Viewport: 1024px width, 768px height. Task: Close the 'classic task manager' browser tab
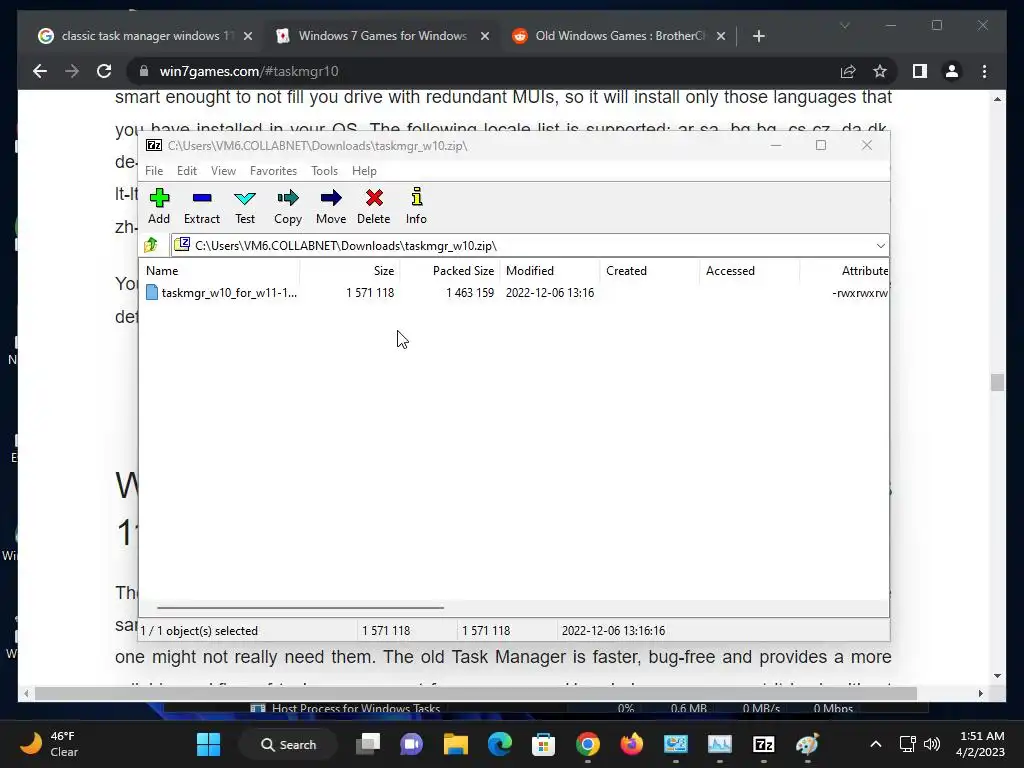point(248,36)
